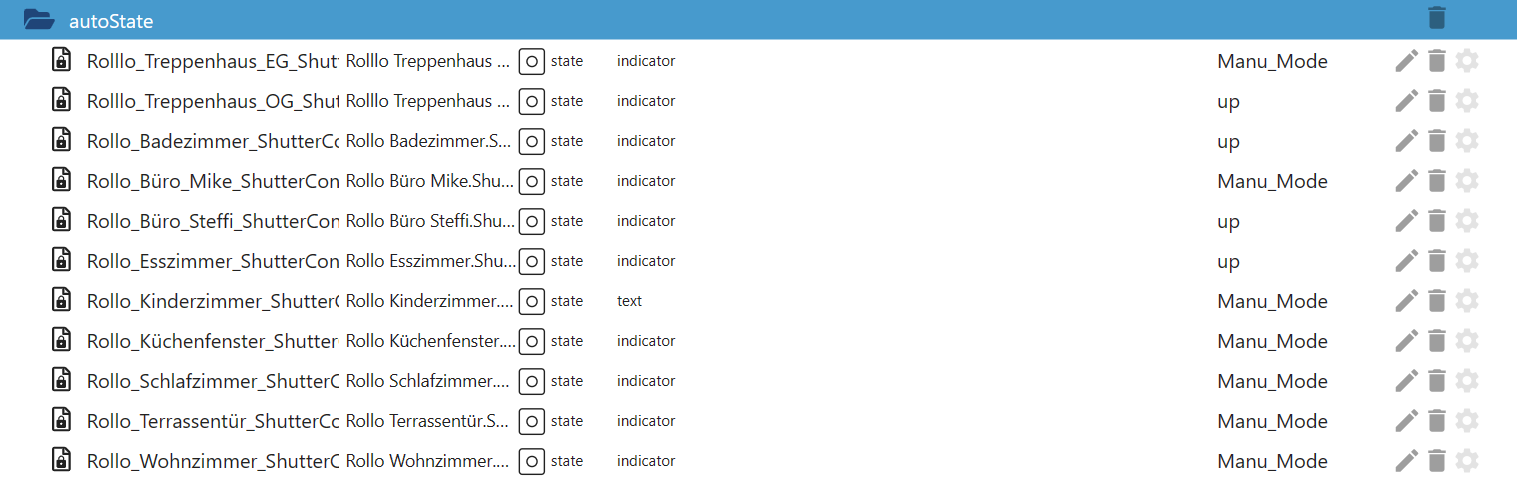
Task: Click the Manu_Mode value of Rolllo_Treppenhaus_EG
Action: (x=1272, y=61)
